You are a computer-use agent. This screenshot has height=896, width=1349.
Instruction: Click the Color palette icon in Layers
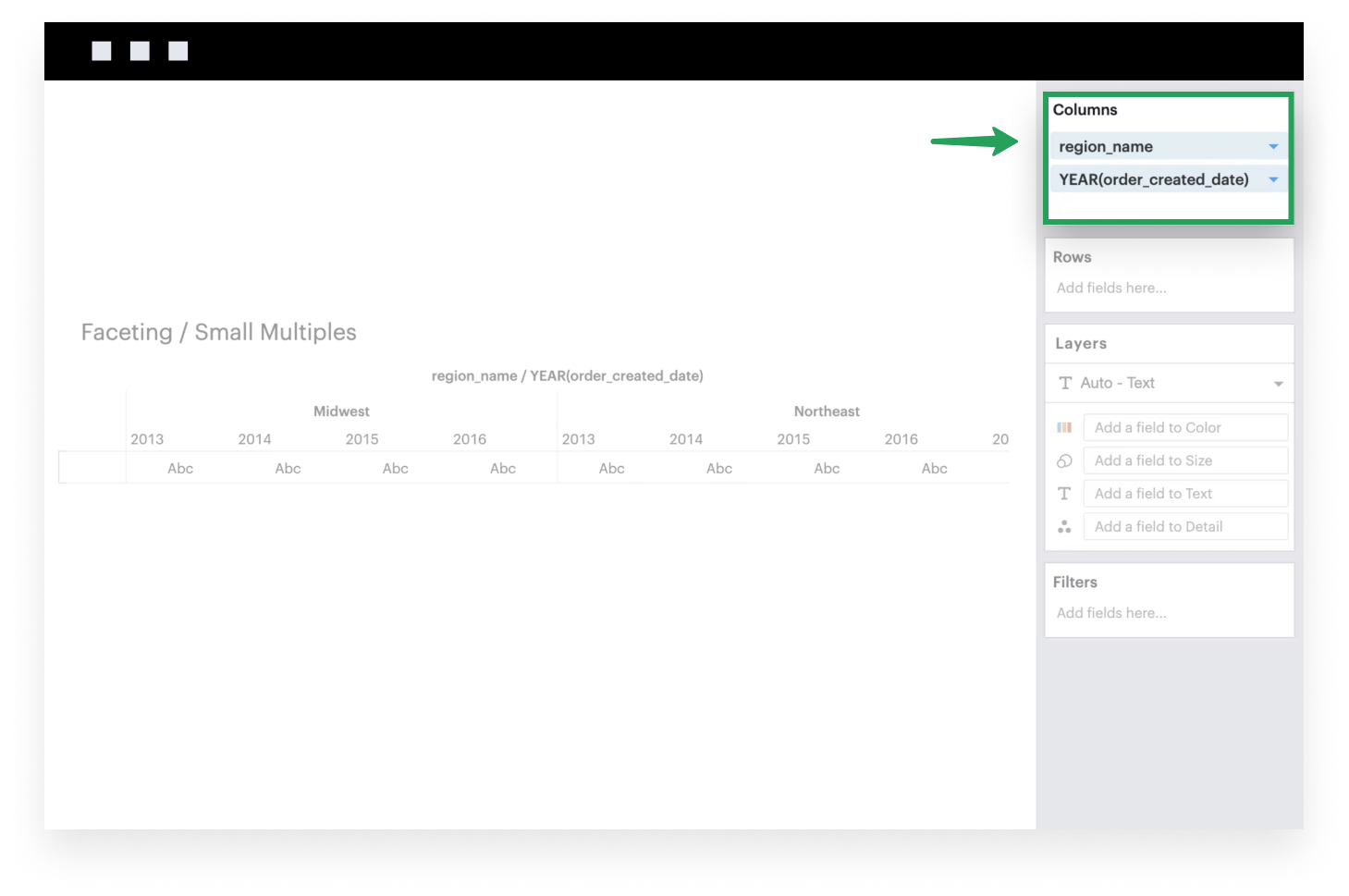point(1064,427)
